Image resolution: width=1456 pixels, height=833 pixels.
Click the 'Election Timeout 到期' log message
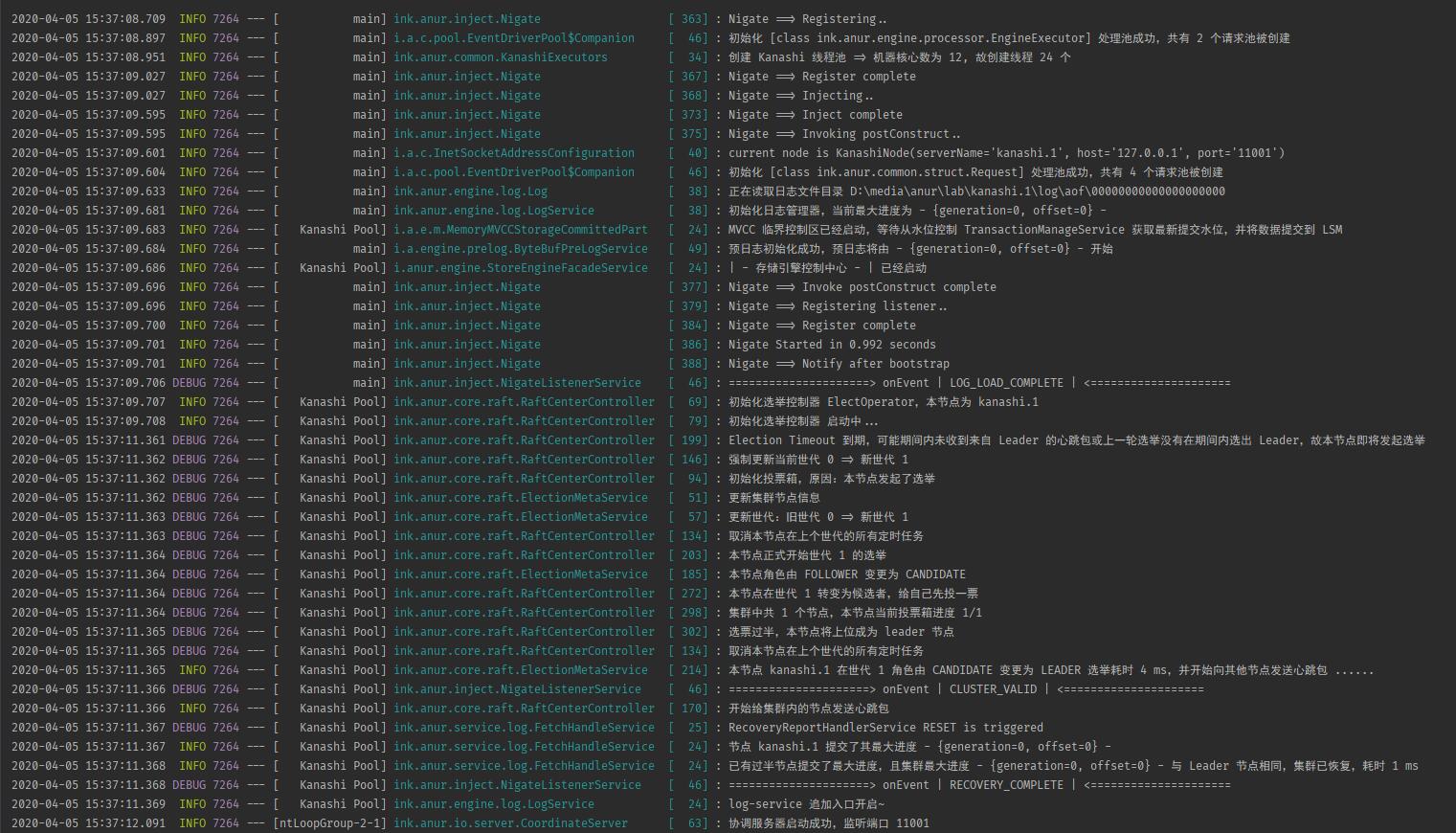click(1076, 440)
